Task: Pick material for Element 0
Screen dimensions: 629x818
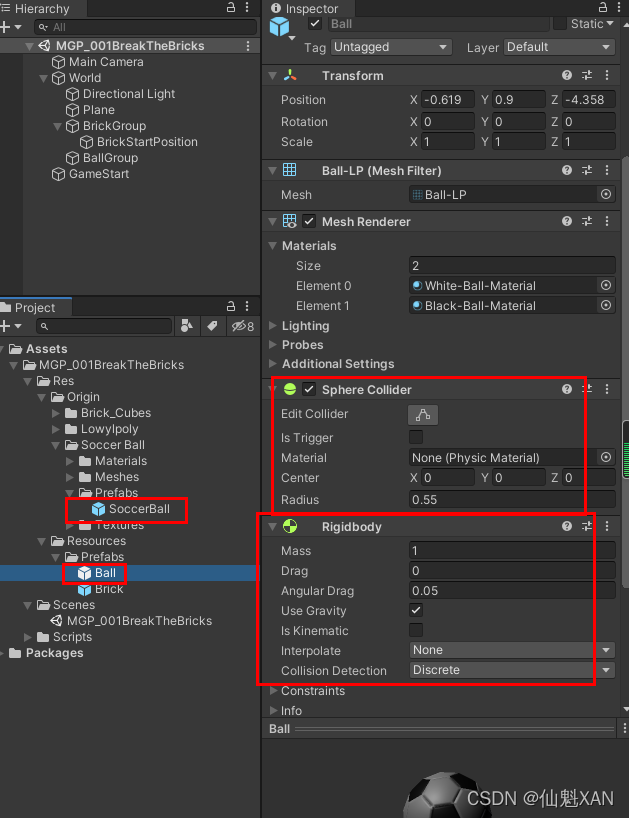Action: [x=606, y=285]
